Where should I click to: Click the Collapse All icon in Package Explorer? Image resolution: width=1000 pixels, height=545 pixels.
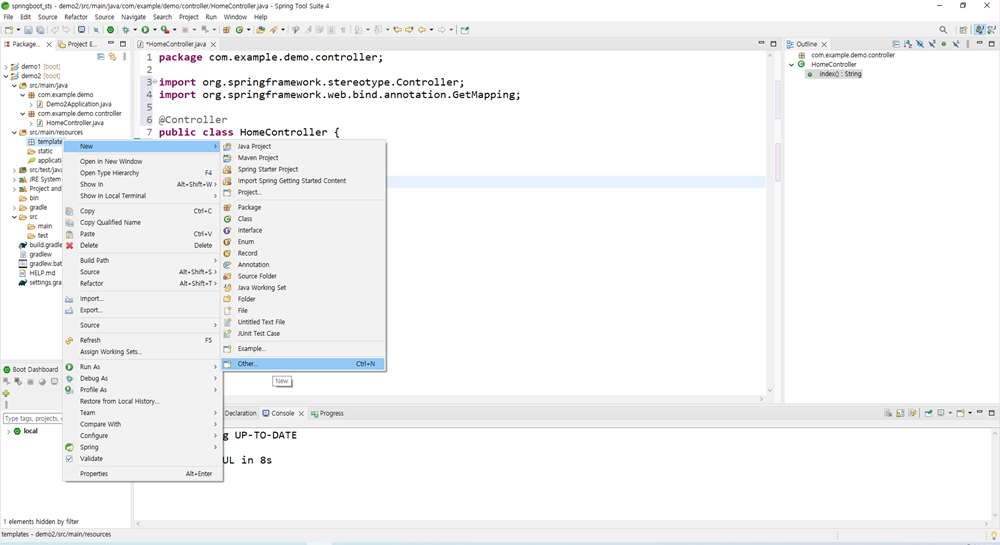(100, 57)
